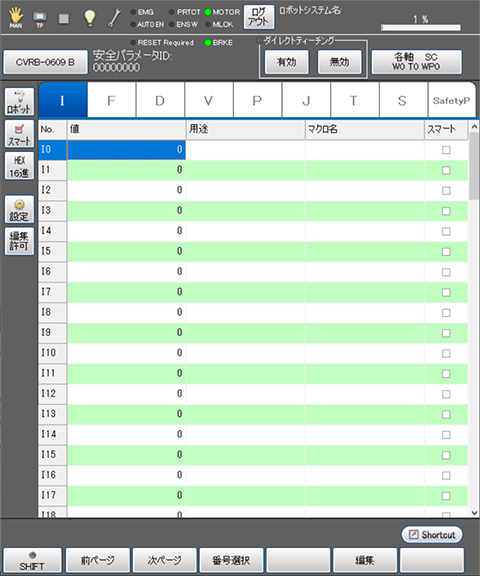Enable the スマート checkbox for I12
Image resolution: width=480 pixels, height=576 pixels.
[x=446, y=394]
